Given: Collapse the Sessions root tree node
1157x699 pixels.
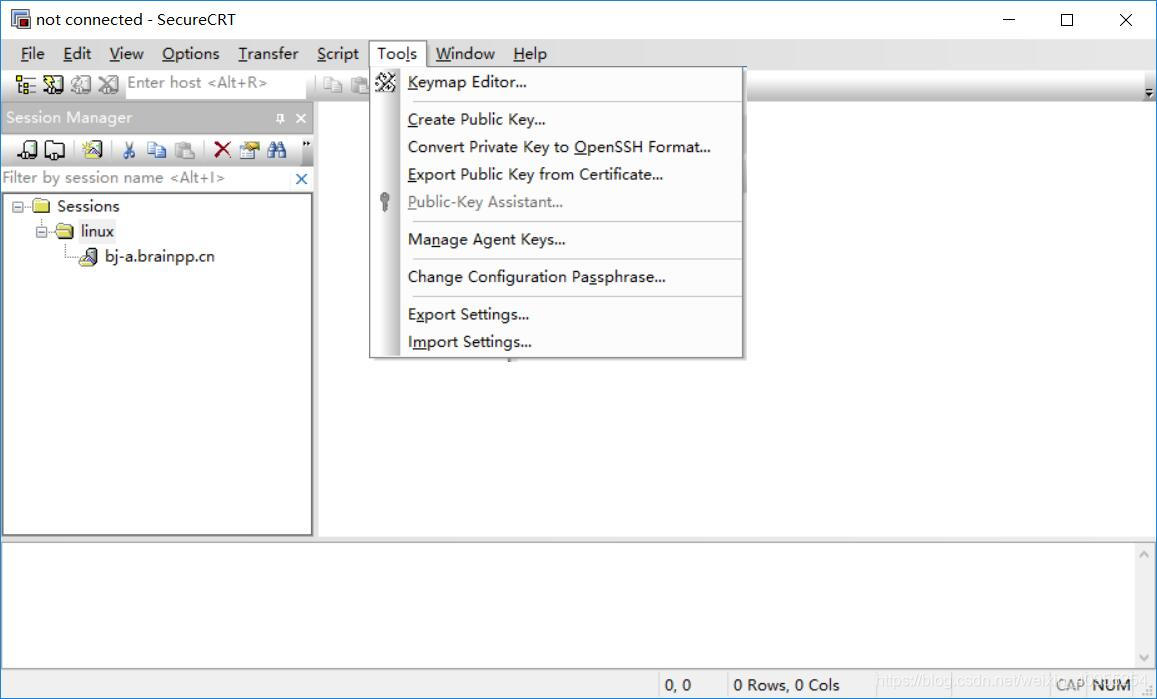Looking at the screenshot, I should coord(18,207).
